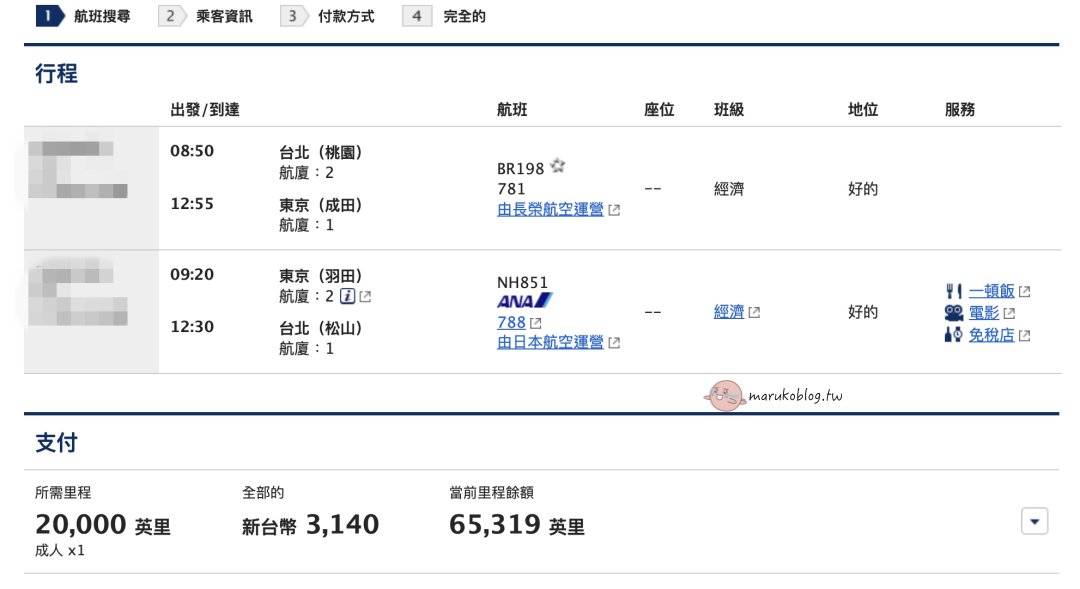The height and width of the screenshot is (589, 1080).
Task: Click external link icon after 電影
Action: [x=1010, y=313]
